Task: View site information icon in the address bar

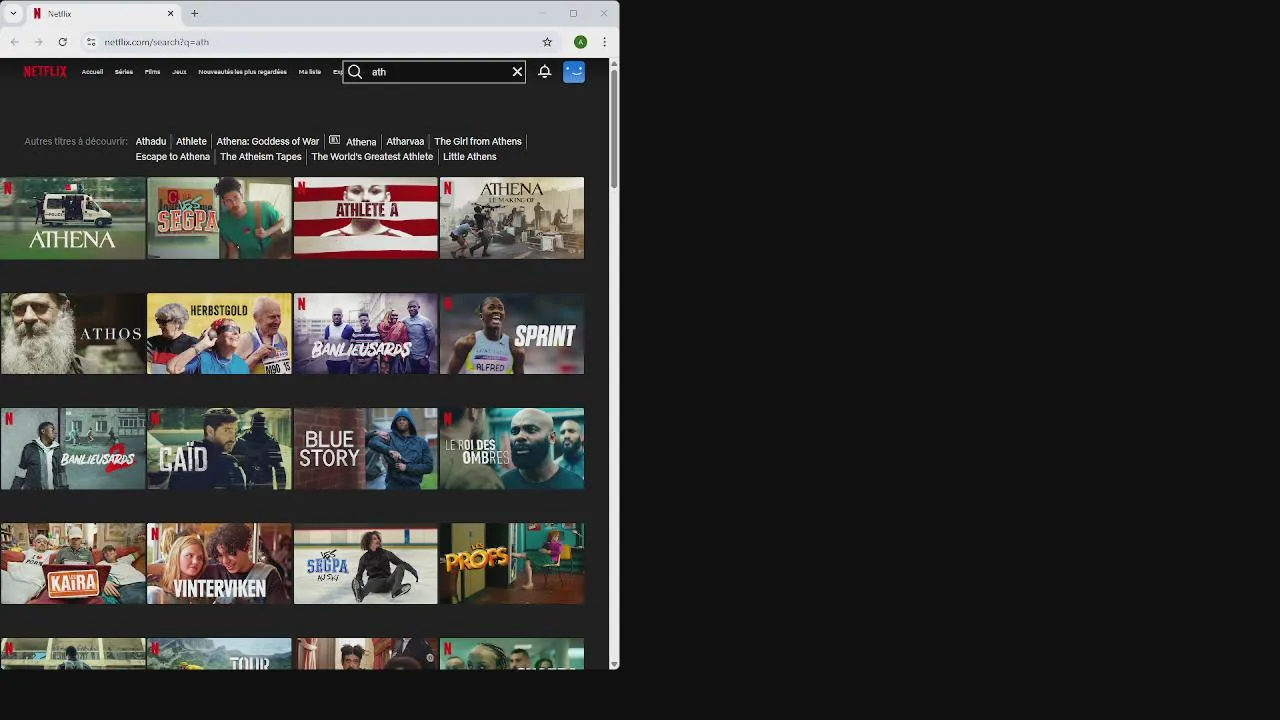Action: [90, 42]
